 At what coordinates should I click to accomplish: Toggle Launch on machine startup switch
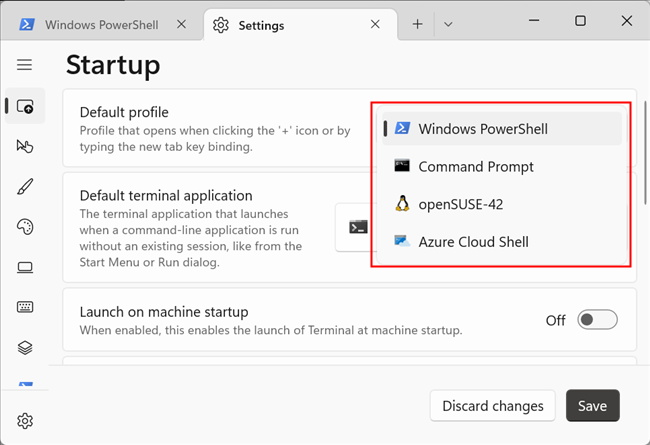click(597, 320)
